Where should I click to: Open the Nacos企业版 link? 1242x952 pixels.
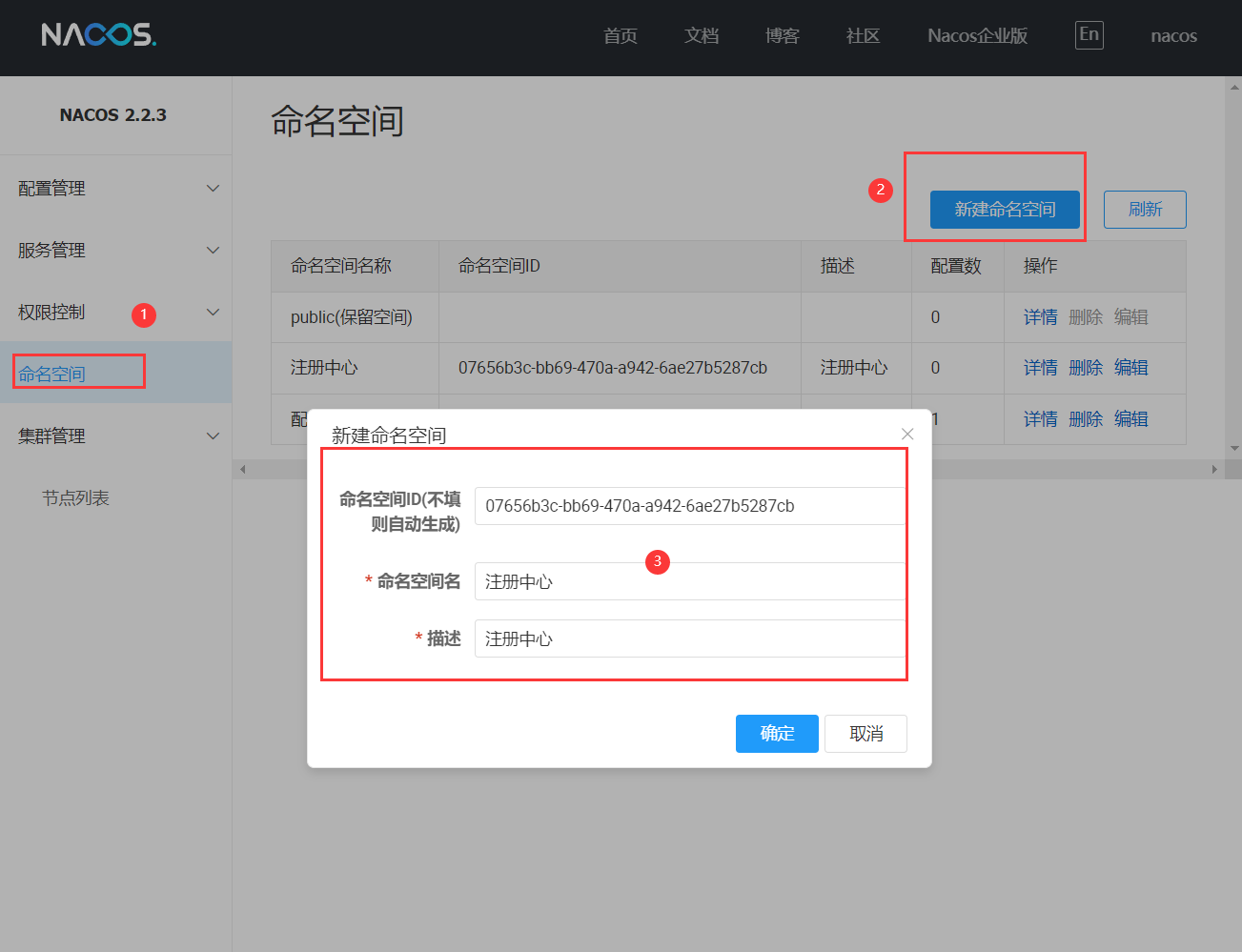point(977,36)
